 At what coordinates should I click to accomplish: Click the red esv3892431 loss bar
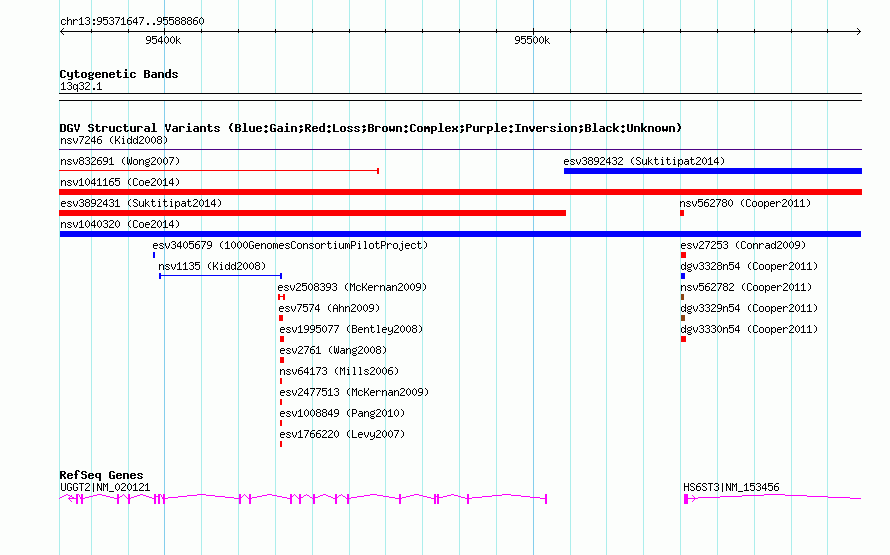(x=313, y=213)
